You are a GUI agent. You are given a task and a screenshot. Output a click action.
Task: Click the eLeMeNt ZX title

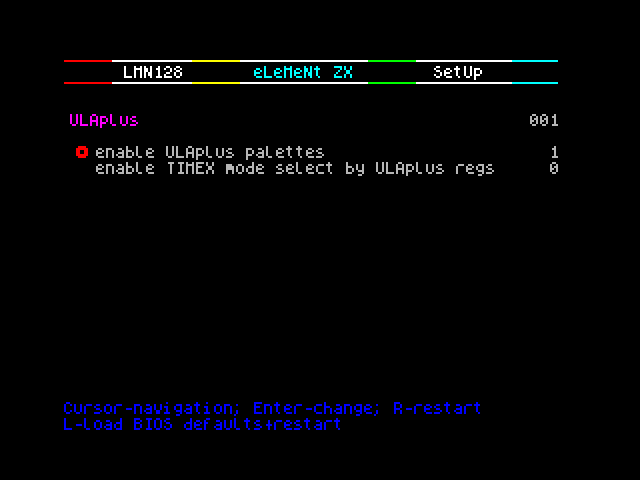pos(302,72)
